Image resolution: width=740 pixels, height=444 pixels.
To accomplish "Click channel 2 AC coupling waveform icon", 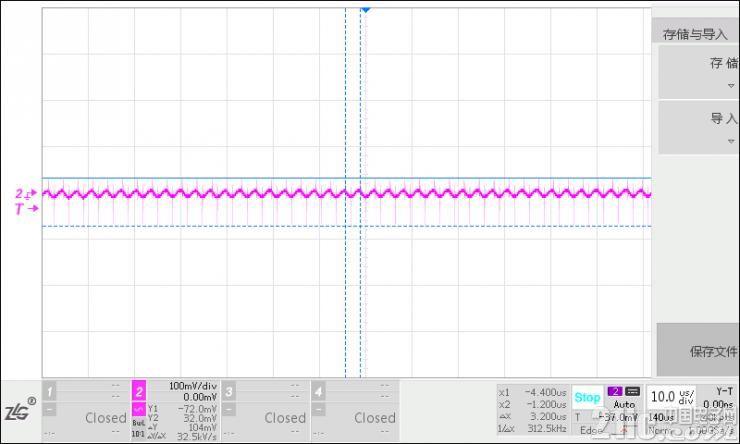I will 139,409.
